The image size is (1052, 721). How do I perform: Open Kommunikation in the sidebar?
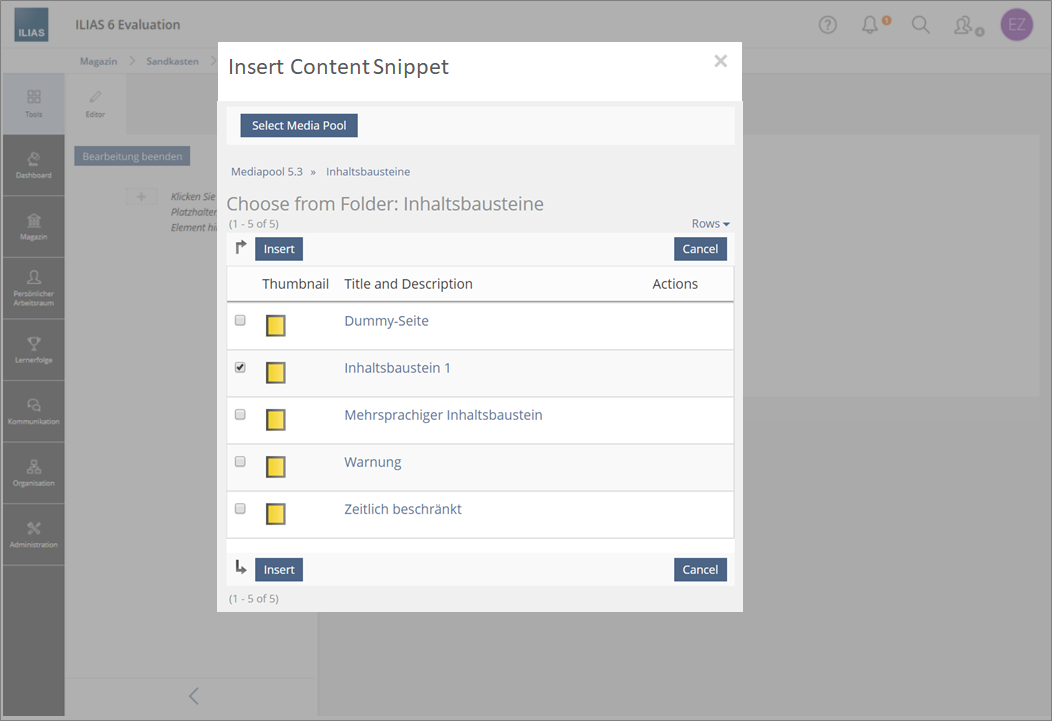click(x=33, y=411)
